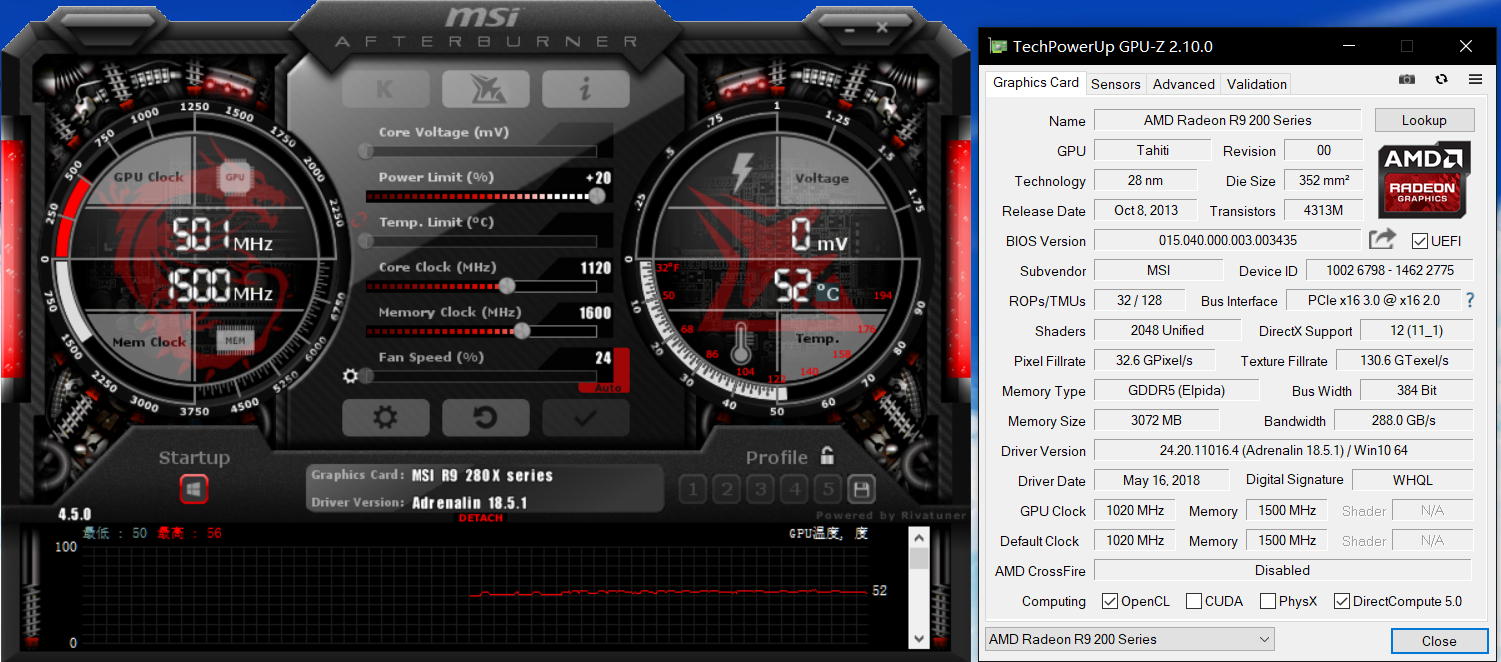The height and width of the screenshot is (662, 1501).
Task: Switch to the Graphics Card tab
Action: [1035, 83]
